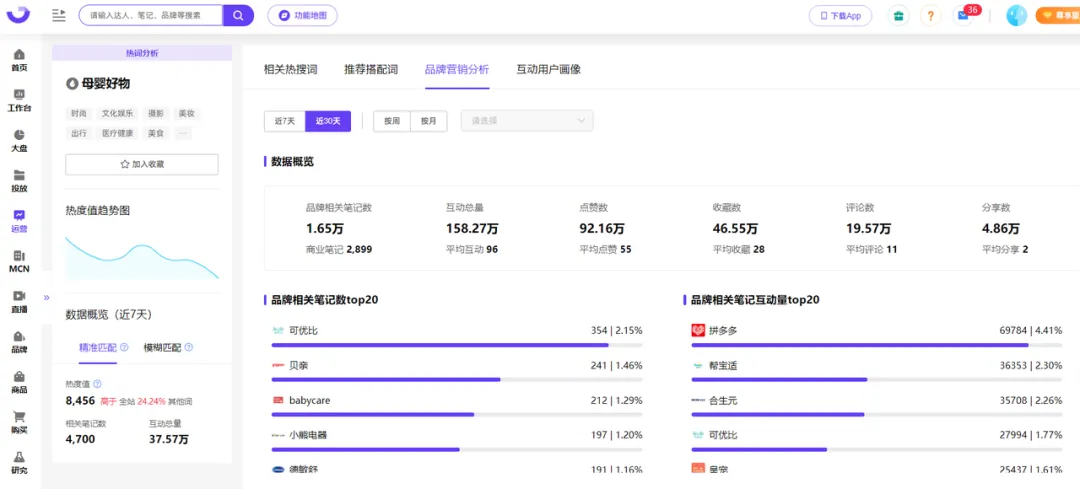Click the 下载App button
The height and width of the screenshot is (489, 1080).
pyautogui.click(x=840, y=16)
